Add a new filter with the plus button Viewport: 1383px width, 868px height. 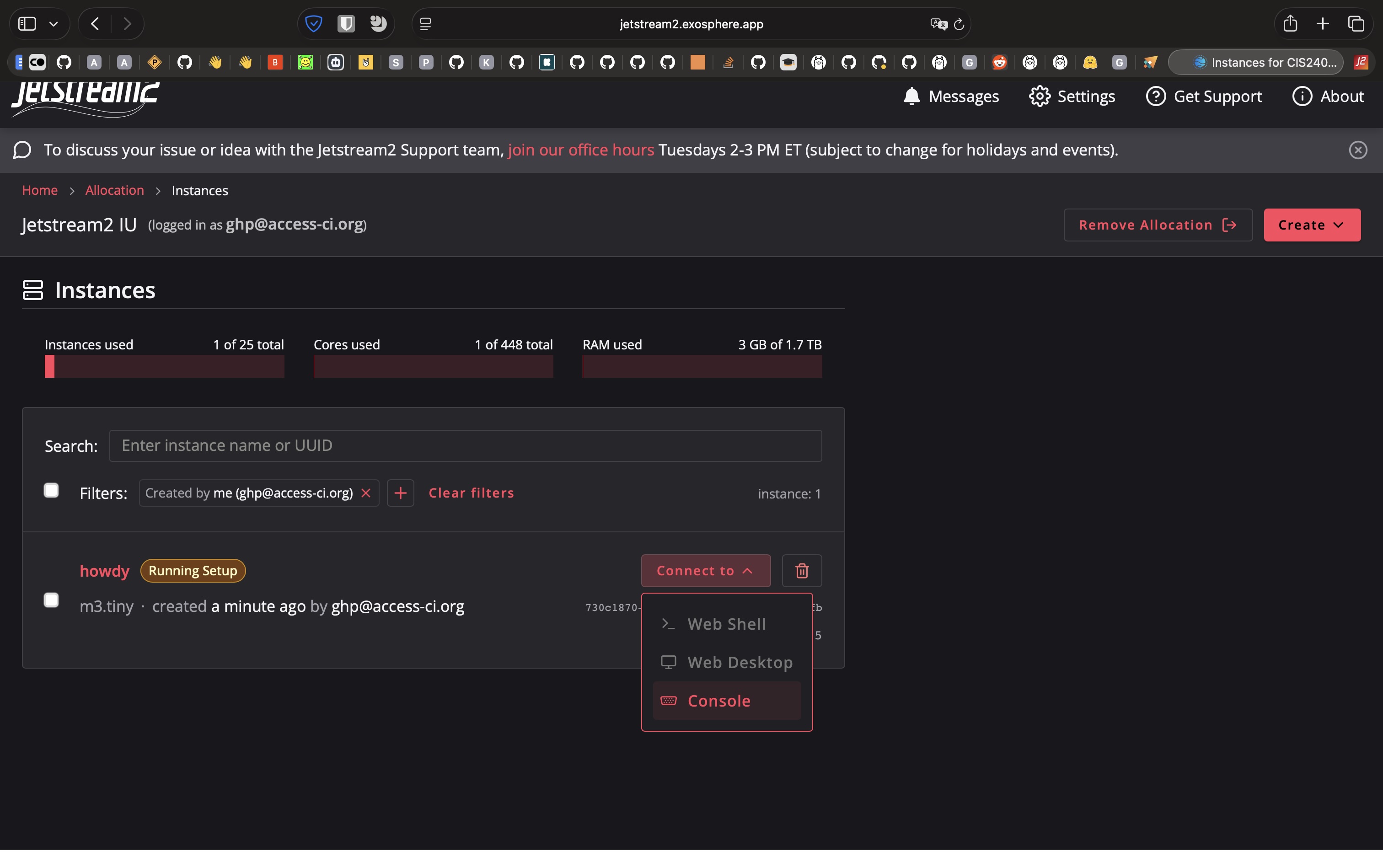click(x=400, y=493)
